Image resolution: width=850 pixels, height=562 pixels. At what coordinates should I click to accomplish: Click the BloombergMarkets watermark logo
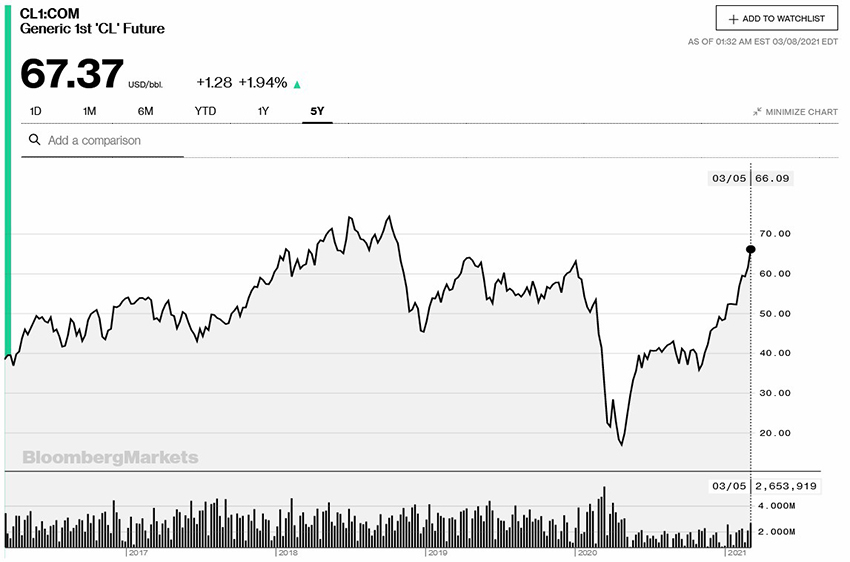coord(110,458)
